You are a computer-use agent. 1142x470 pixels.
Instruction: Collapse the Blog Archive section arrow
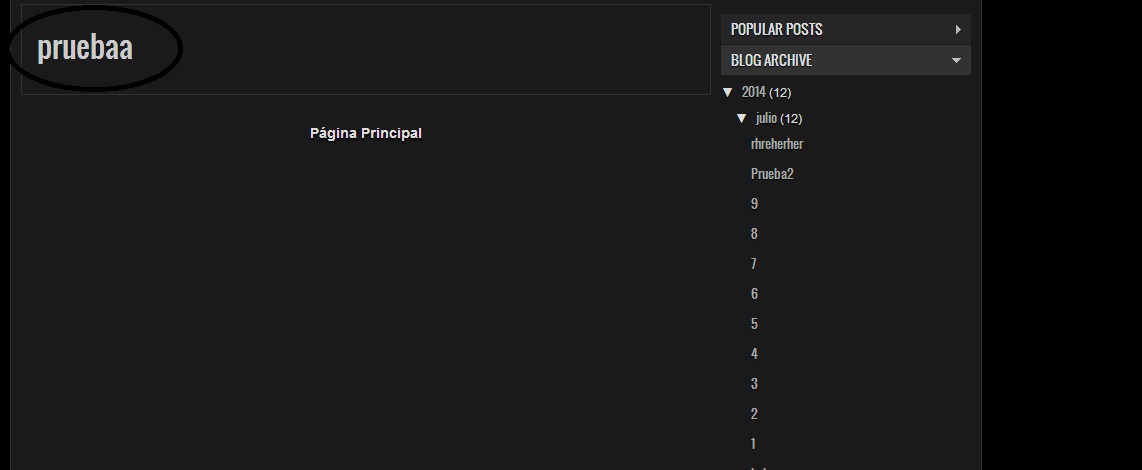[x=956, y=61]
